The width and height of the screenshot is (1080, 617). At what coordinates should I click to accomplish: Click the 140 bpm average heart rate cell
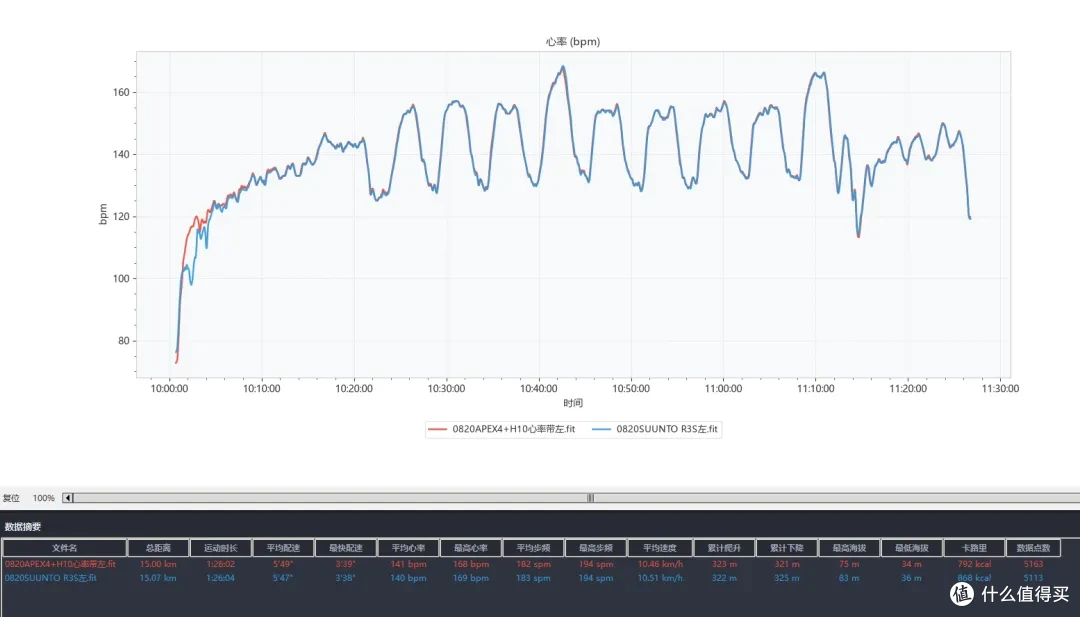click(408, 578)
